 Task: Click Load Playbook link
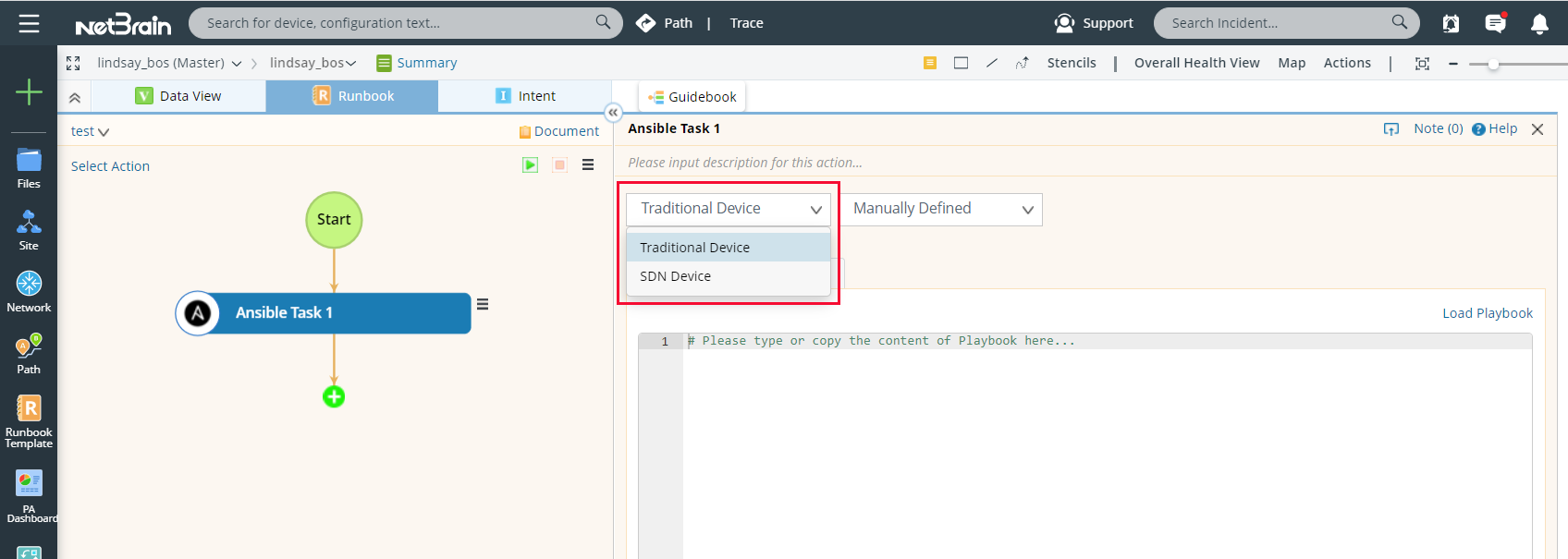coord(1488,313)
